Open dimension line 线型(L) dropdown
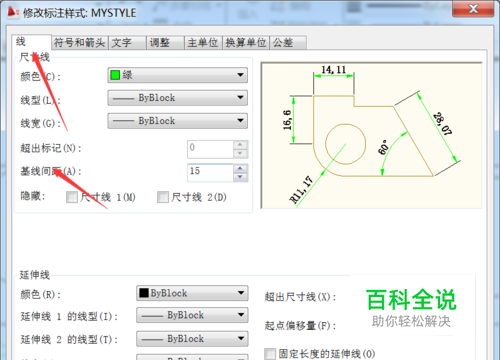 pos(177,98)
